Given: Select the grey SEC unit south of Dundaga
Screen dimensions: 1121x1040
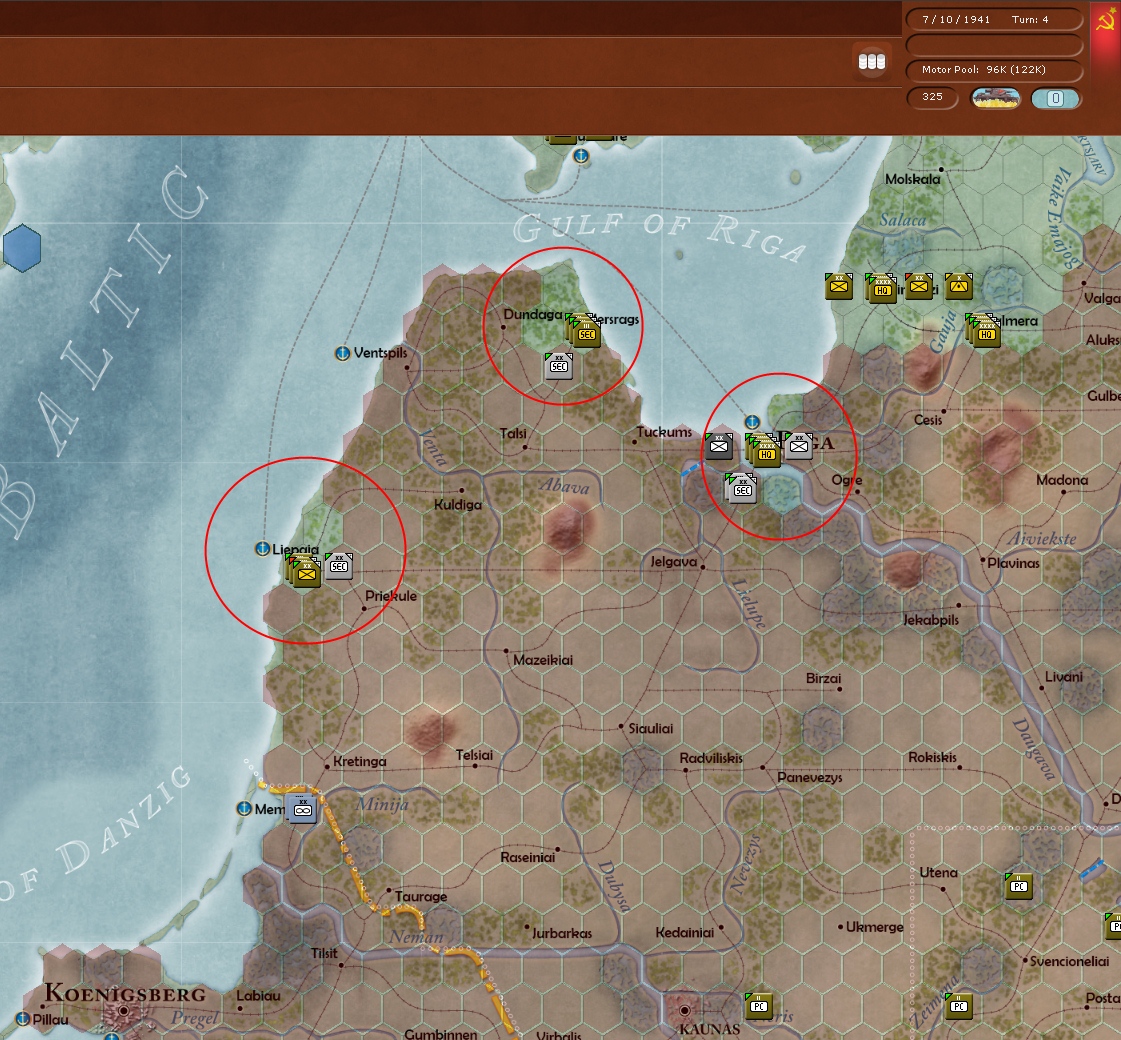Looking at the screenshot, I should (558, 366).
